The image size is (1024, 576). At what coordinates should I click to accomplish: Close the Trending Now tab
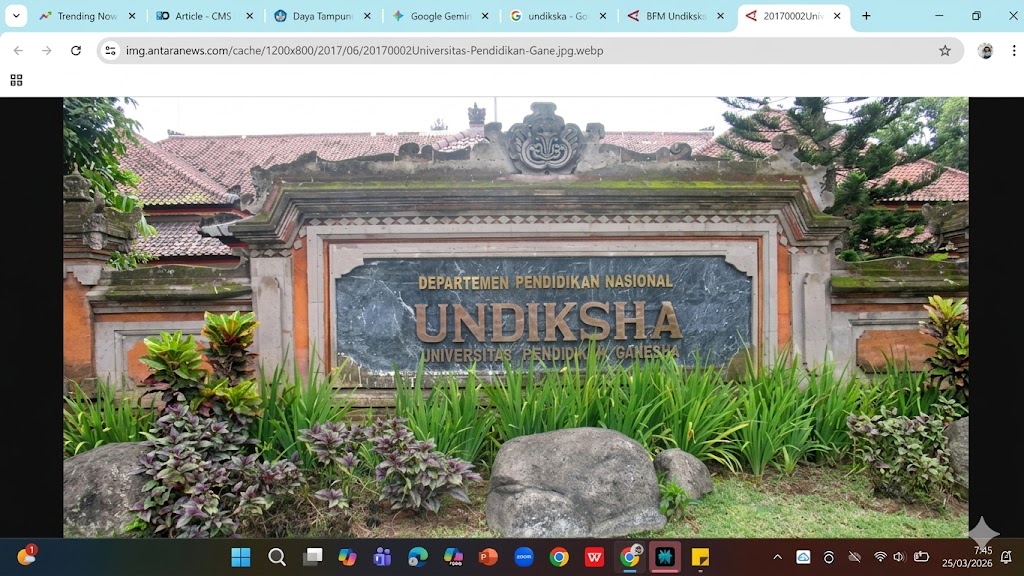point(132,16)
